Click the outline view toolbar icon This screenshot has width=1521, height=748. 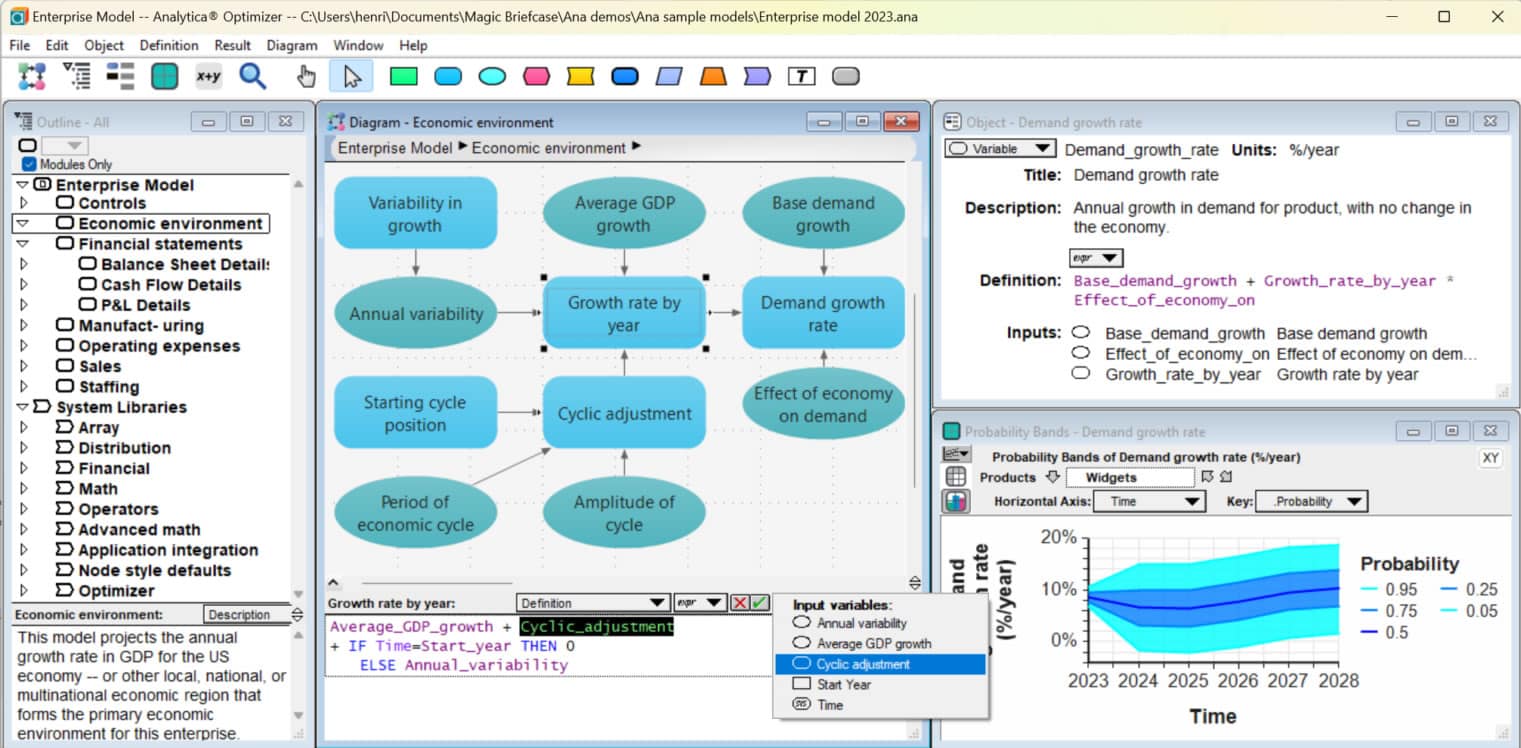76,76
